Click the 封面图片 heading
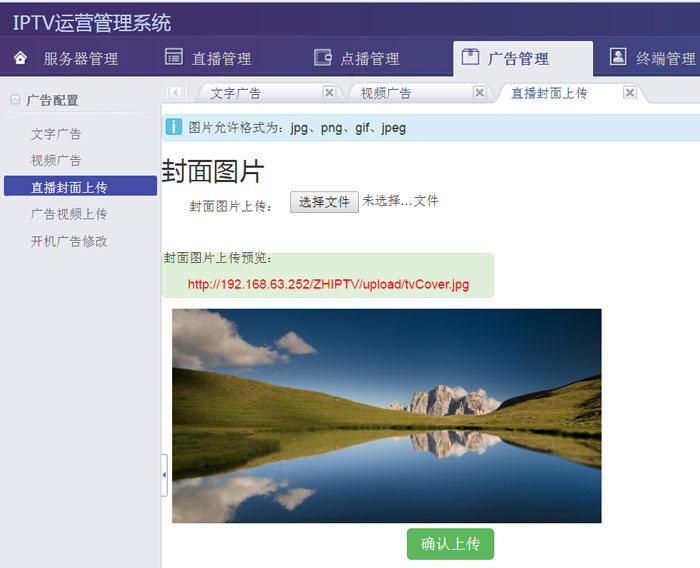 pyautogui.click(x=213, y=171)
